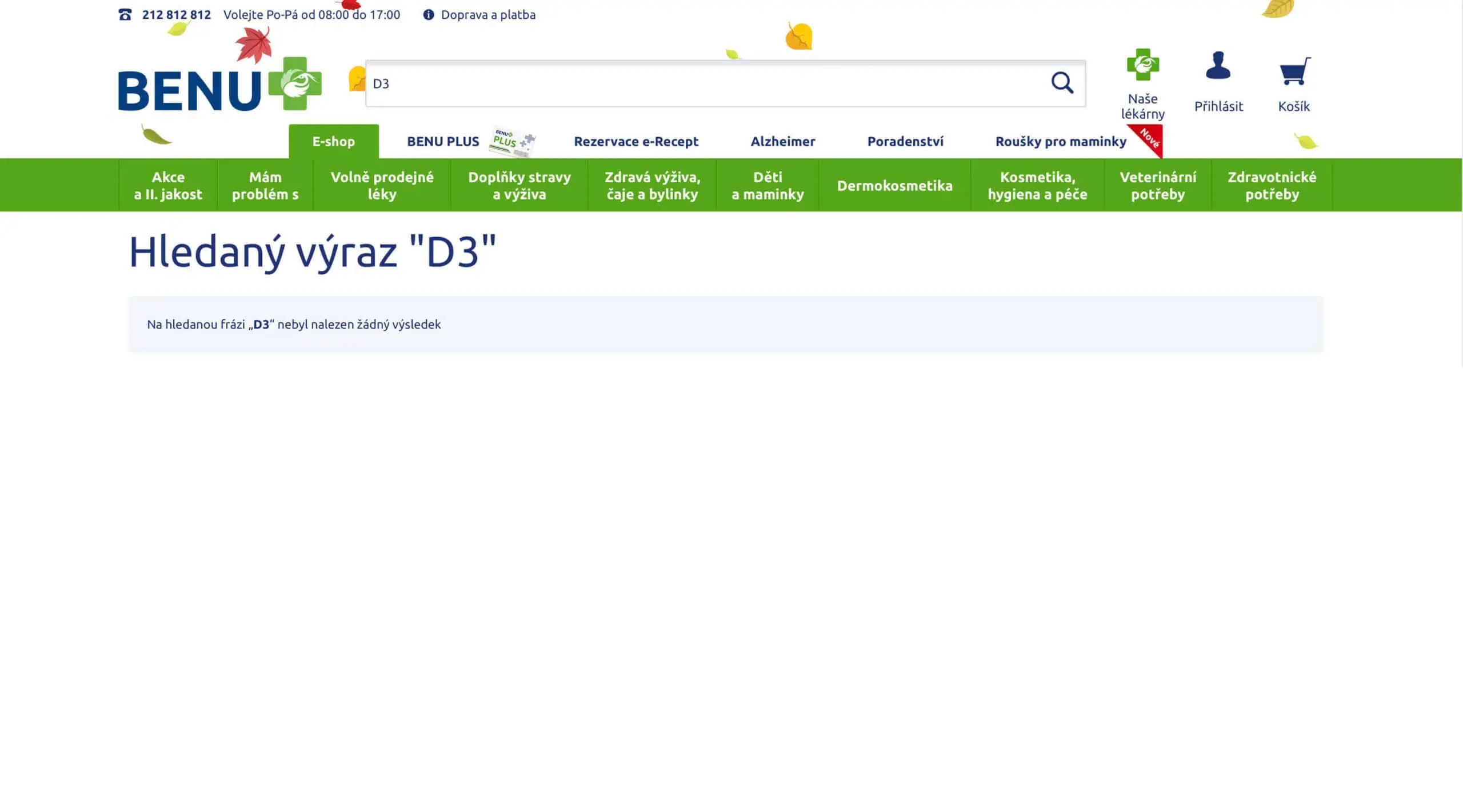The image size is (1463, 812).
Task: Focus the search field containing D3
Action: point(703,83)
